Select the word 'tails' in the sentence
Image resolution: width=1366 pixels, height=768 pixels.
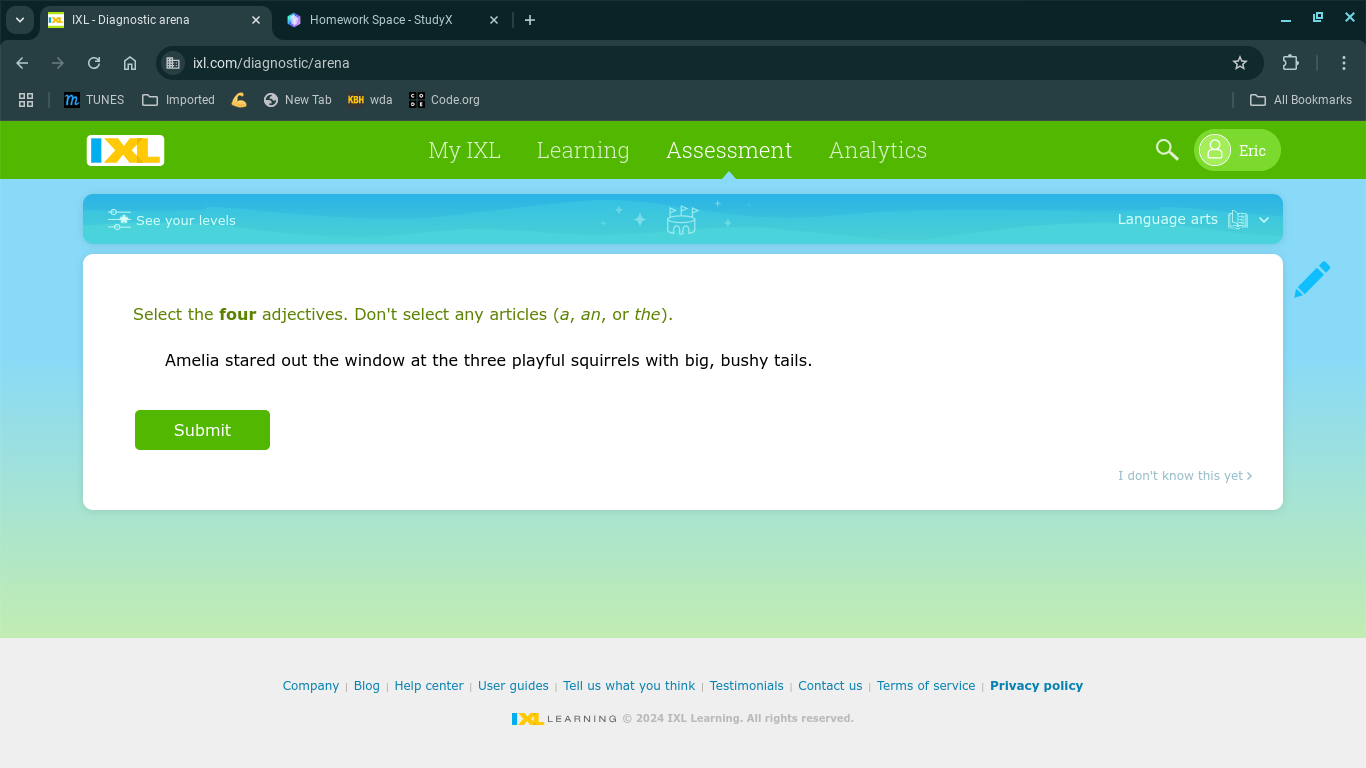(790, 361)
